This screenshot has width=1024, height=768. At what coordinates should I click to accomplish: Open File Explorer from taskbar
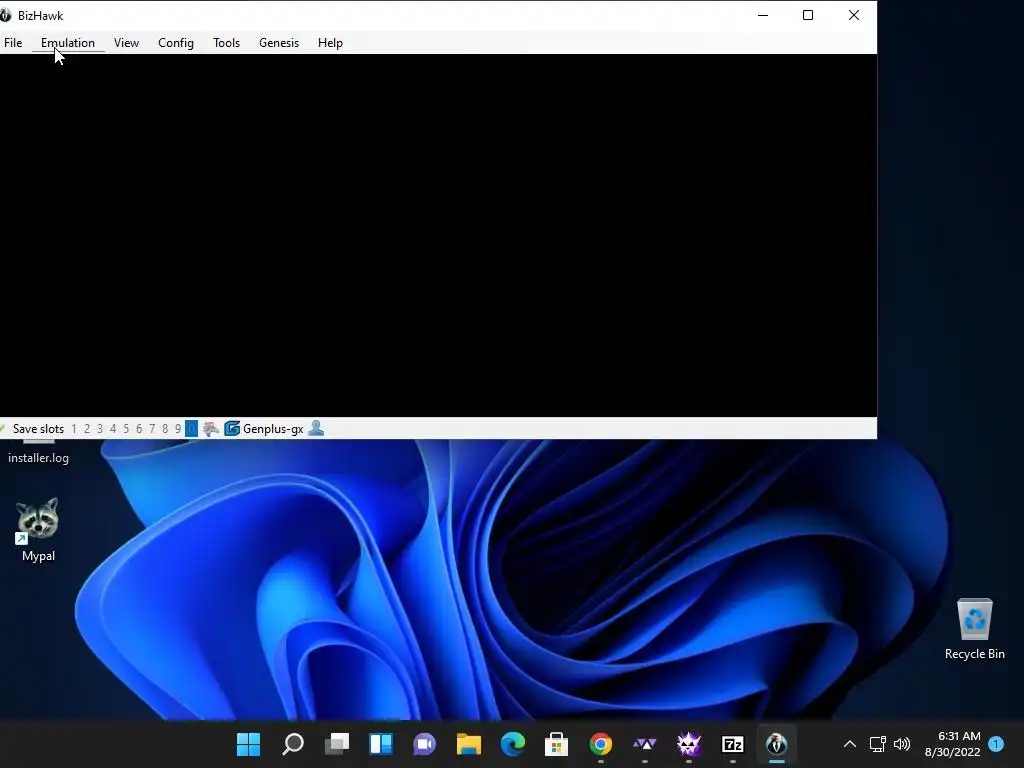pos(468,744)
